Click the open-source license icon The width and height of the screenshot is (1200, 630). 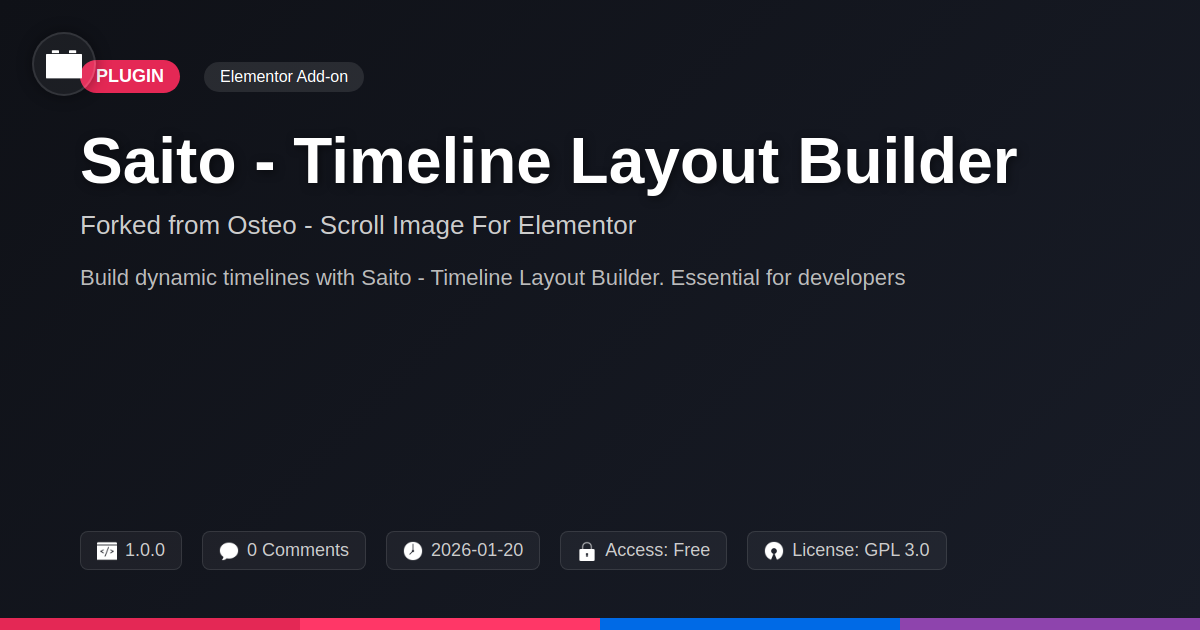point(774,551)
